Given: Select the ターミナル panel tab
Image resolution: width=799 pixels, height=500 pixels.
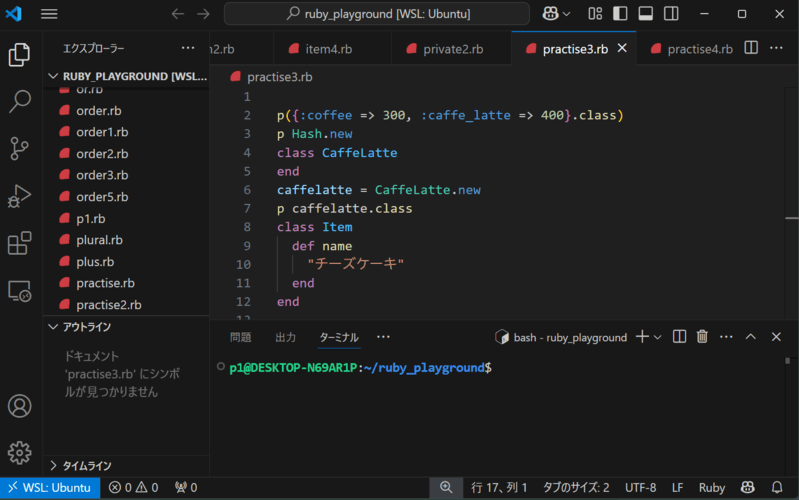Looking at the screenshot, I should 339,337.
